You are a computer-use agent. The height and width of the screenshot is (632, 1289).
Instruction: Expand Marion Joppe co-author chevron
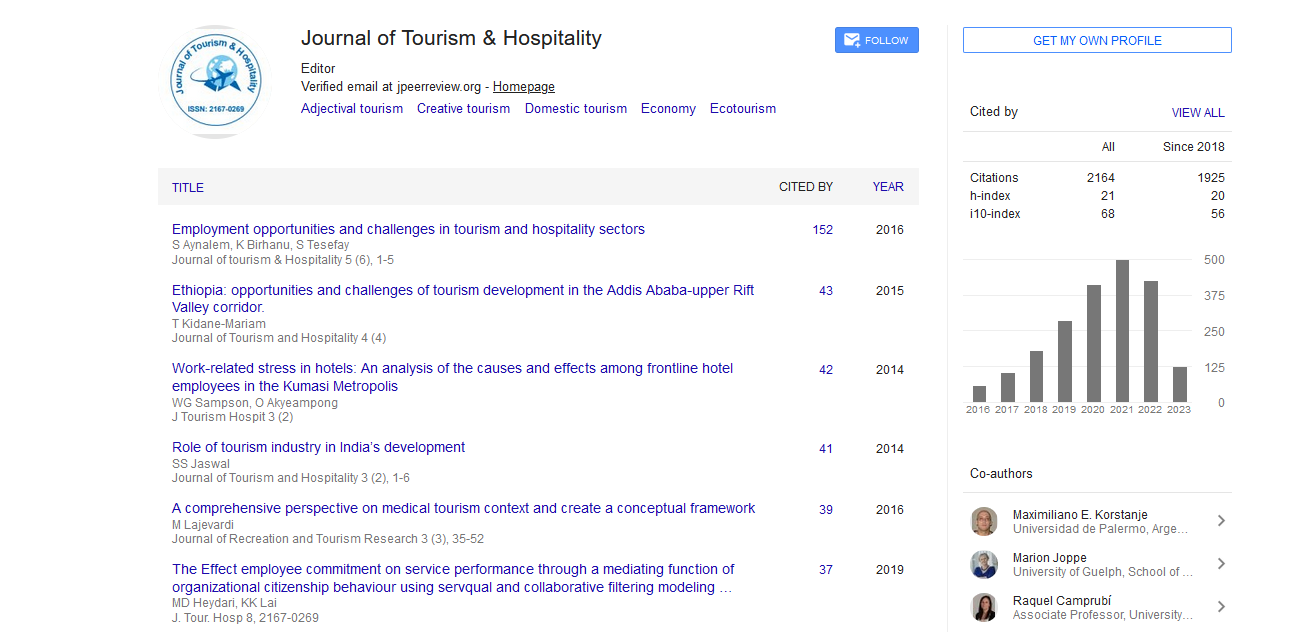(1221, 564)
